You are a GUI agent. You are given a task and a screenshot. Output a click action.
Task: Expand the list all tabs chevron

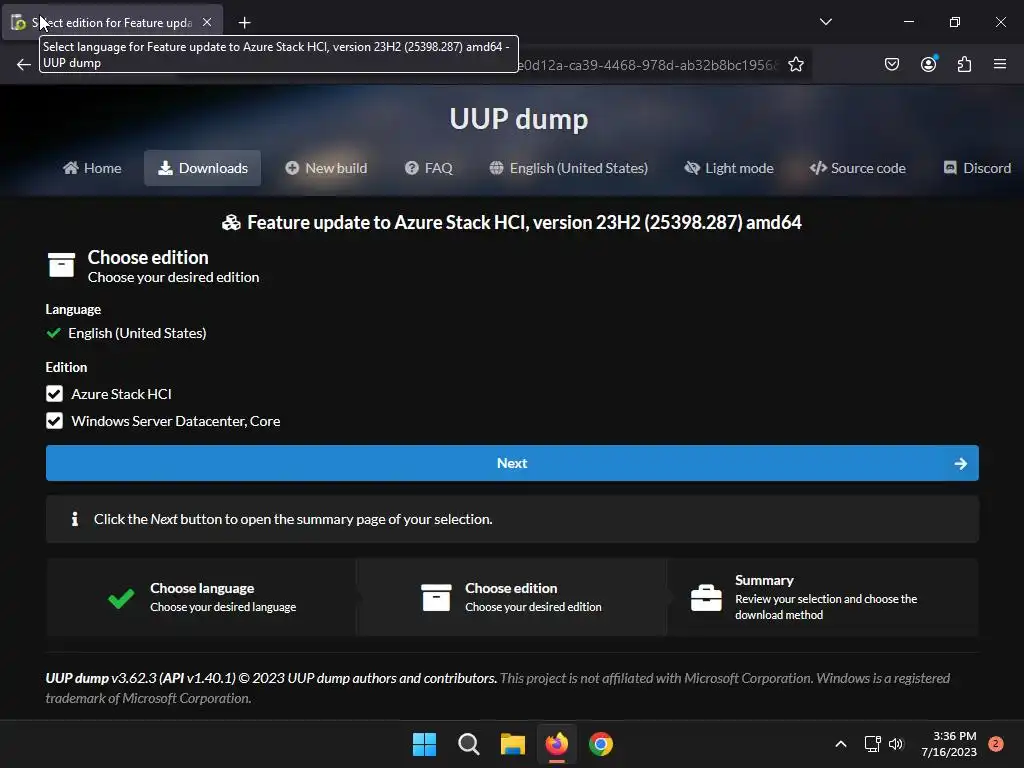[x=825, y=22]
